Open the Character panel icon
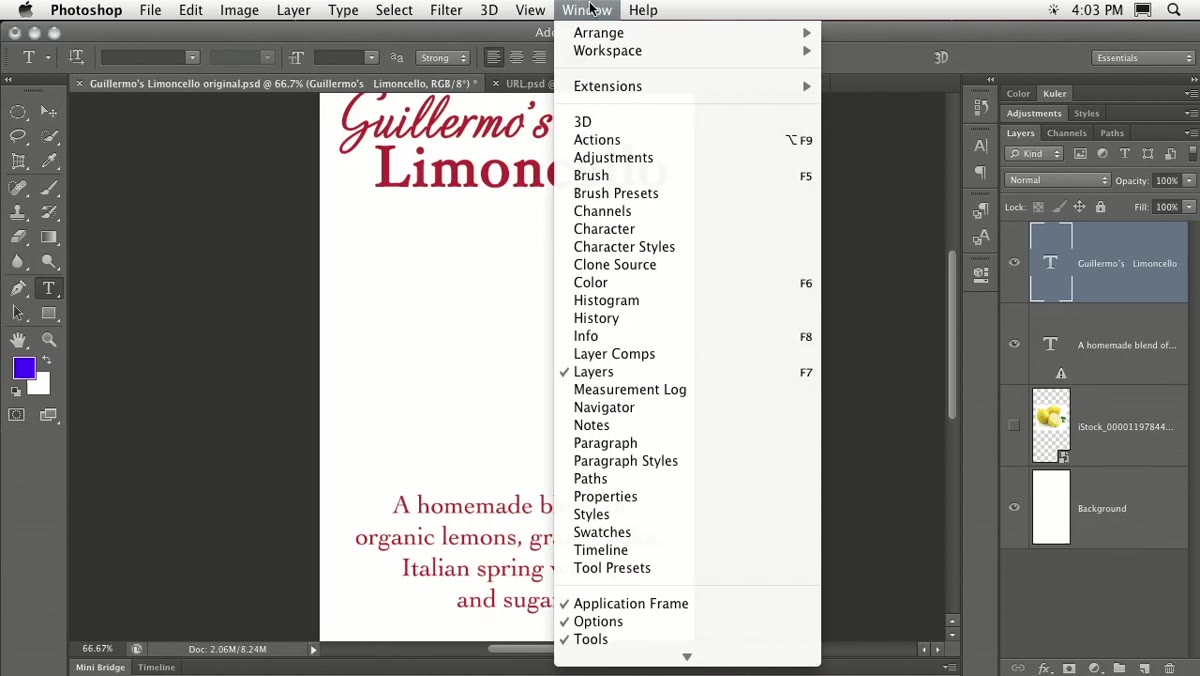Screen dimensions: 1200x676 click(981, 146)
